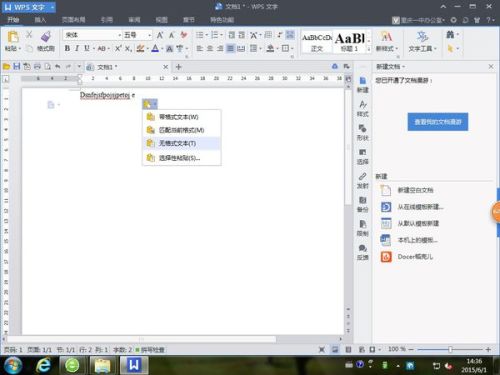The height and width of the screenshot is (375, 500).
Task: Open the 插入 Insert ribbon tab
Action: [40, 20]
